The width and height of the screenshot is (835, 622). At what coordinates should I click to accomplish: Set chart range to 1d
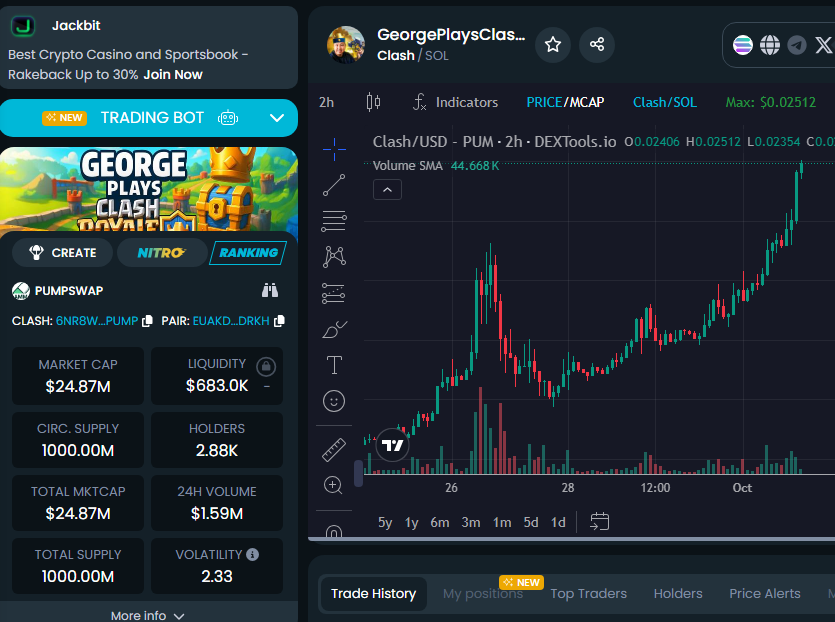click(x=558, y=522)
